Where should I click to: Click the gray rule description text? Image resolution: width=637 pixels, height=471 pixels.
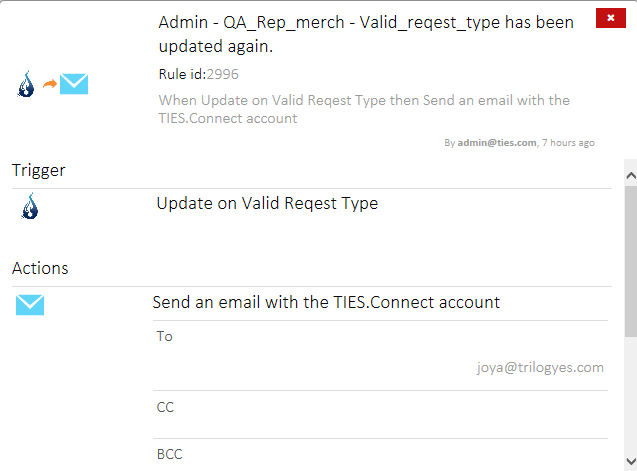tap(364, 109)
